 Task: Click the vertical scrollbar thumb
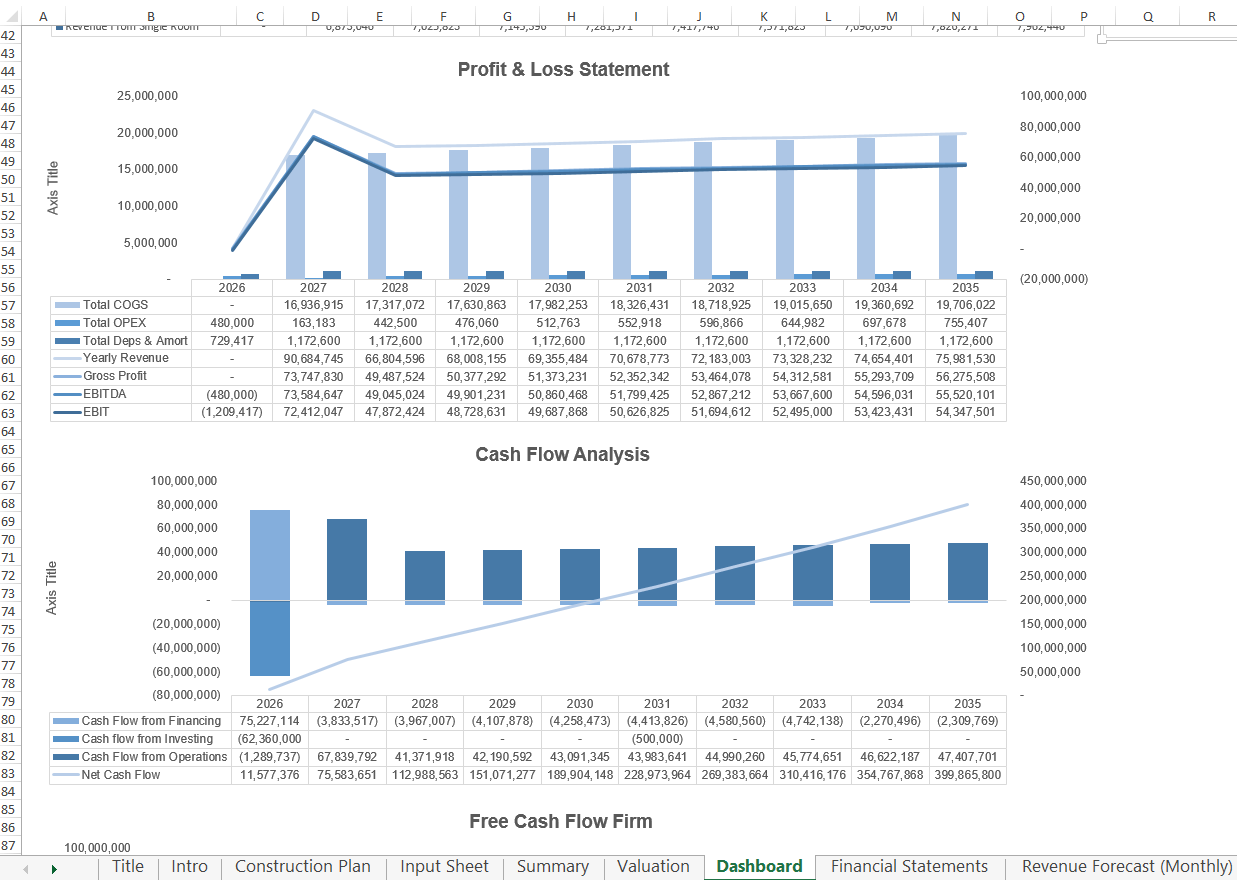click(x=1101, y=37)
